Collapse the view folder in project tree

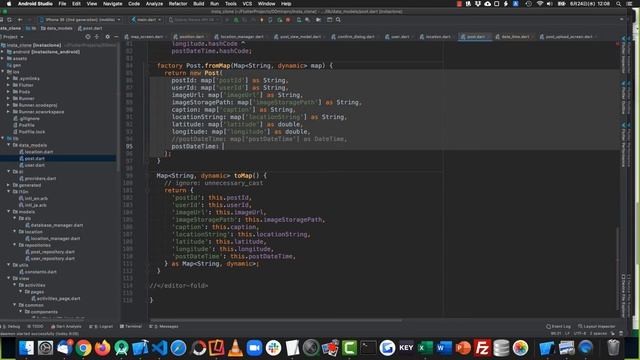[x=9, y=278]
